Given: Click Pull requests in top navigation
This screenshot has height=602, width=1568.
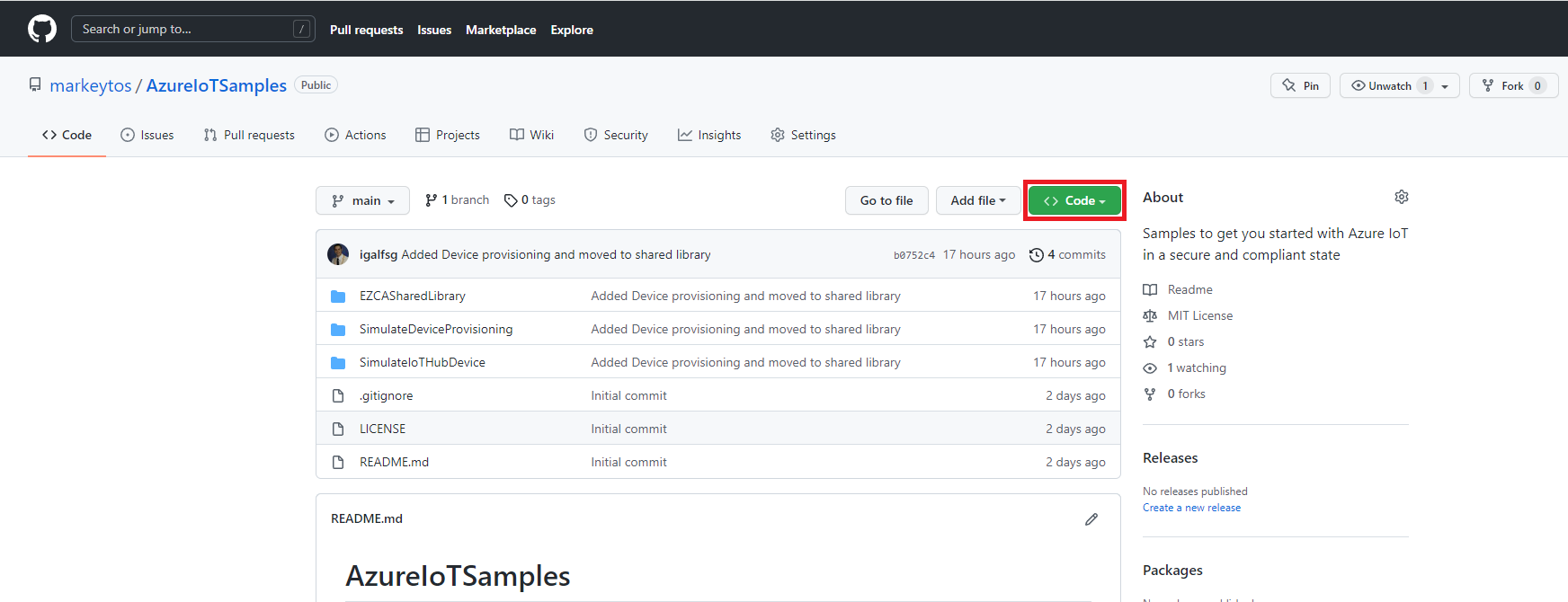Looking at the screenshot, I should tap(366, 30).
